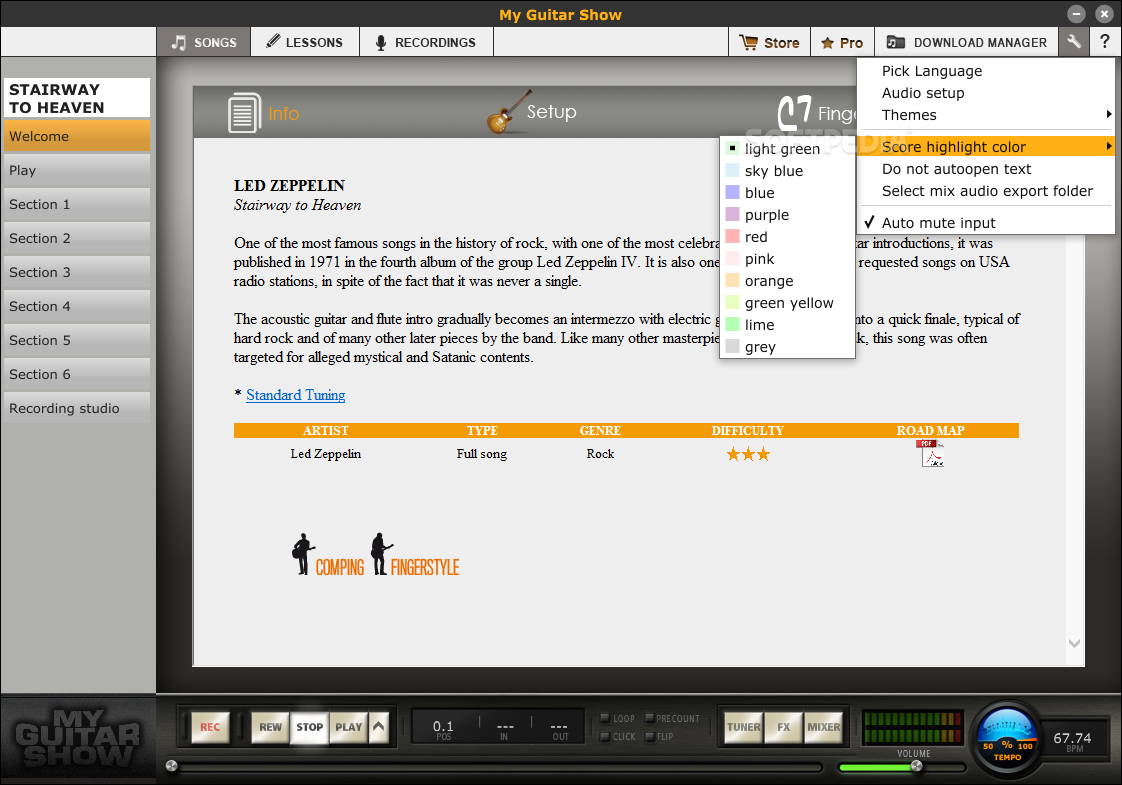Screen dimensions: 1122x785
Task: Open the TUNER panel
Action: pos(743,727)
